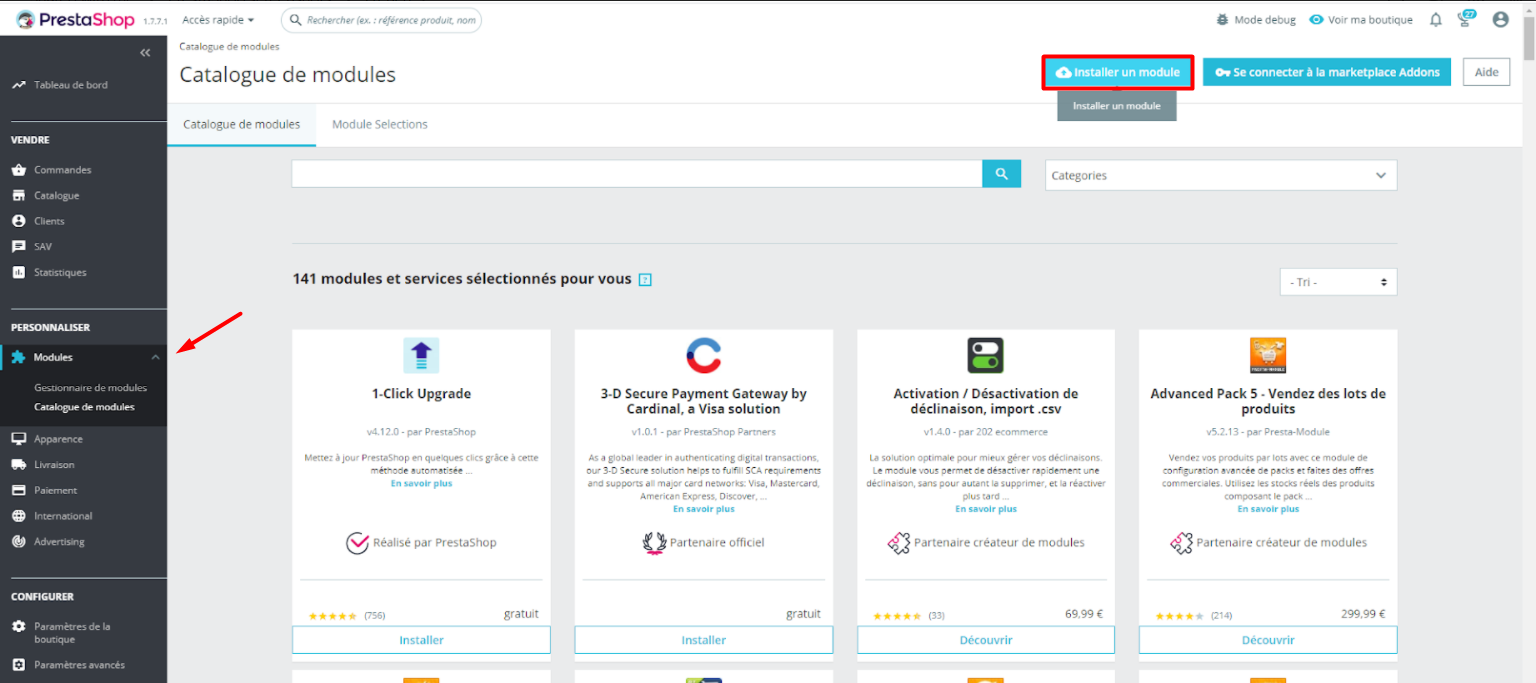Image resolution: width=1536 pixels, height=683 pixels.
Task: Click the blue module search magnifier button
Action: coord(1002,174)
